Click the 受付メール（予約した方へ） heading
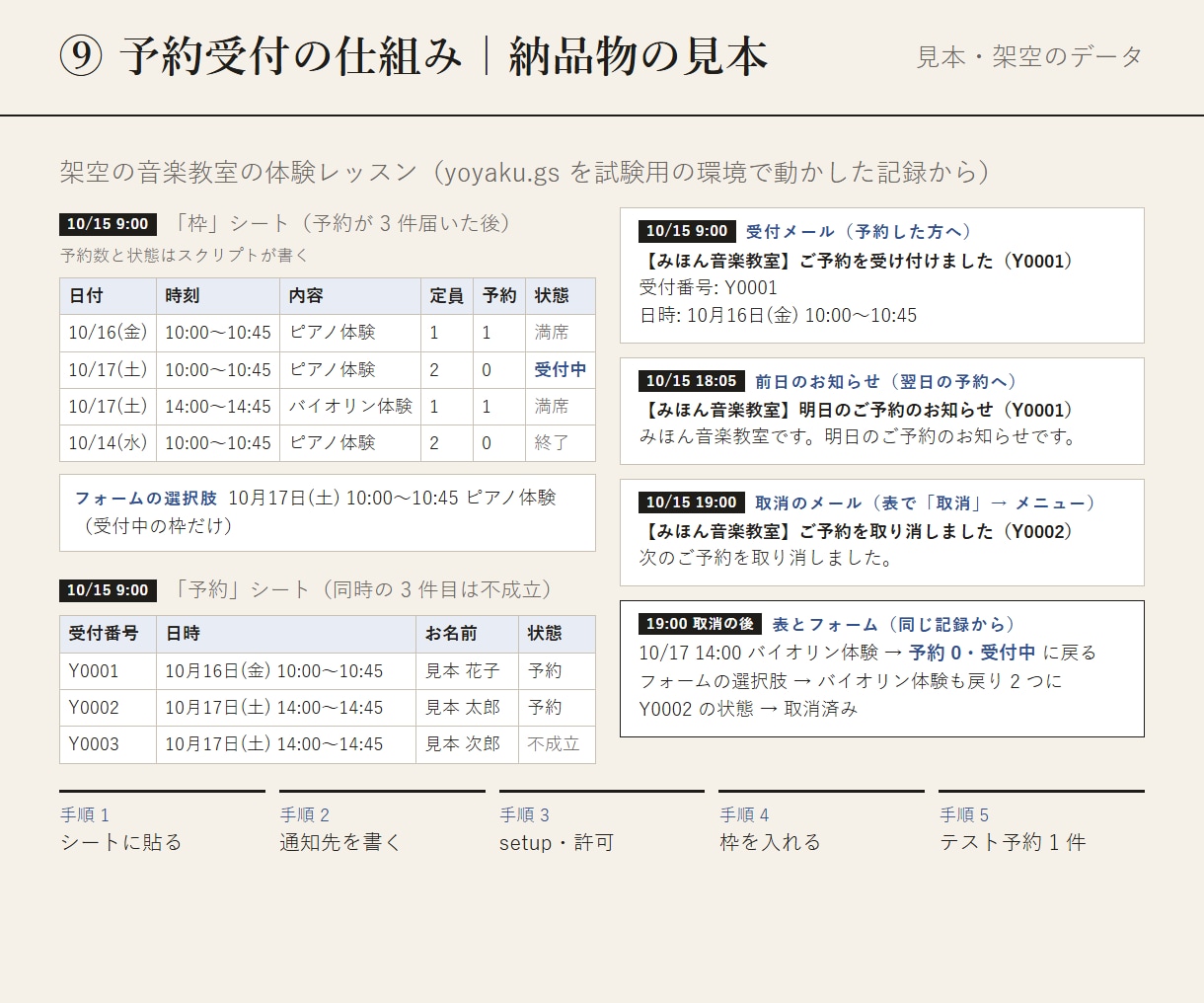The width and height of the screenshot is (1204, 1003). click(x=859, y=232)
